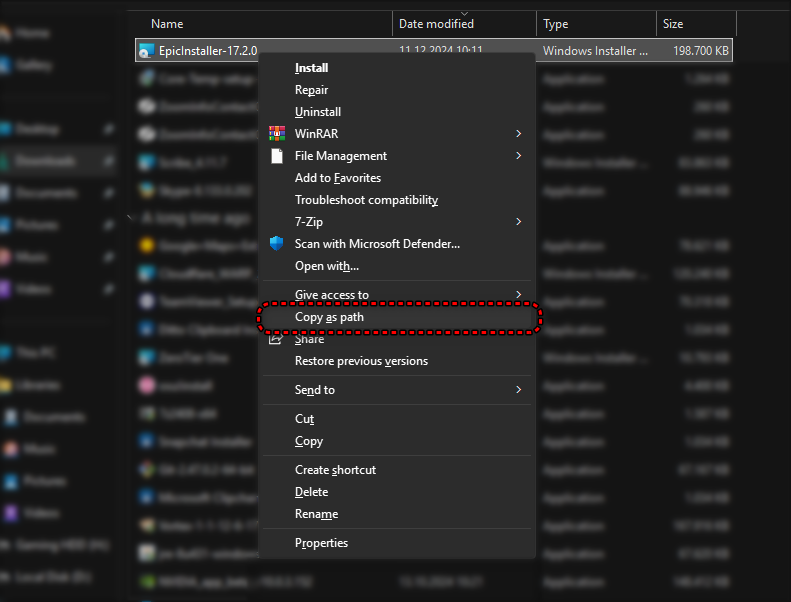
Task: Click the File Management page icon
Action: click(277, 156)
